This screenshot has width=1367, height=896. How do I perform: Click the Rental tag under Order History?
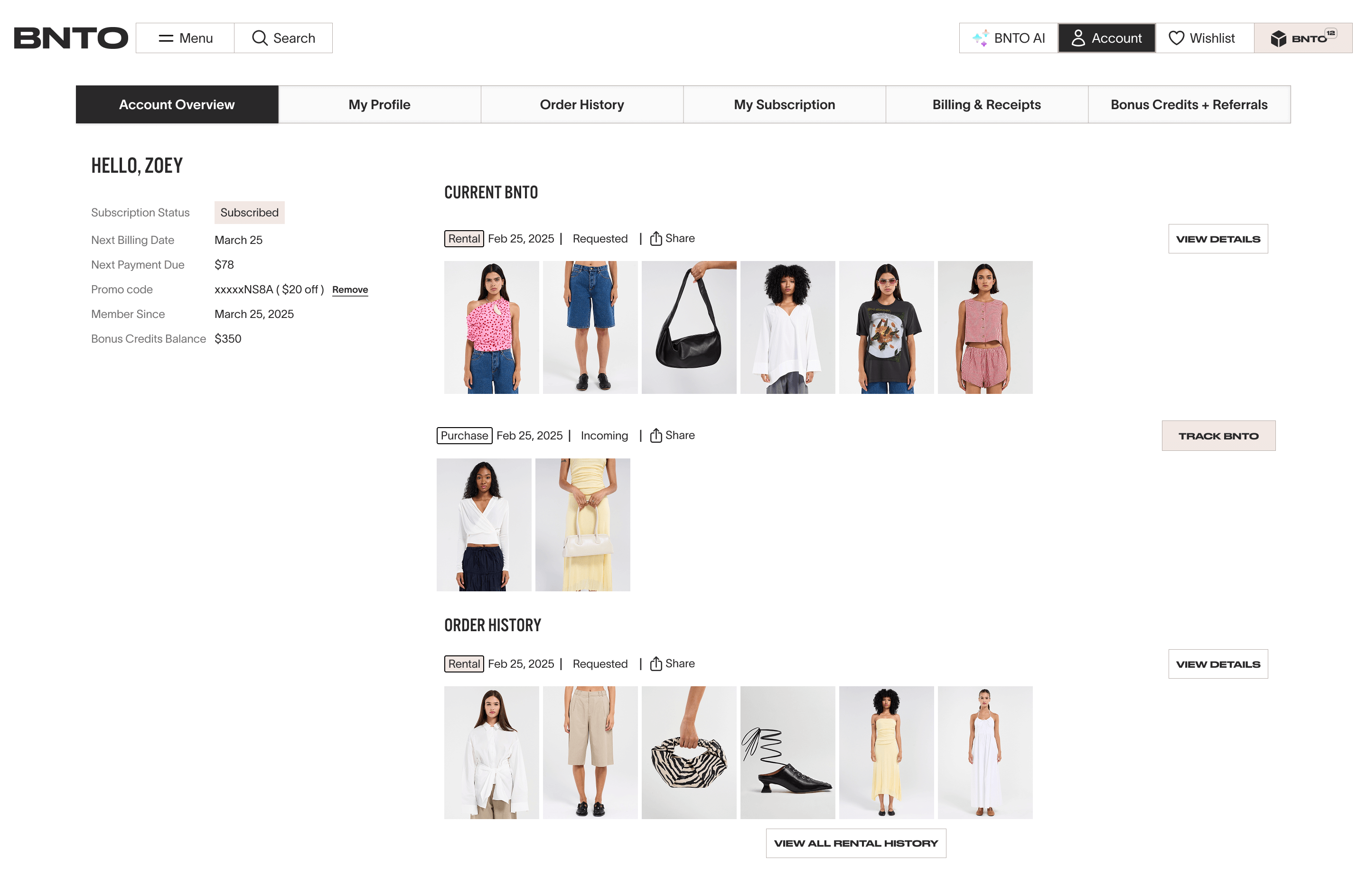464,663
